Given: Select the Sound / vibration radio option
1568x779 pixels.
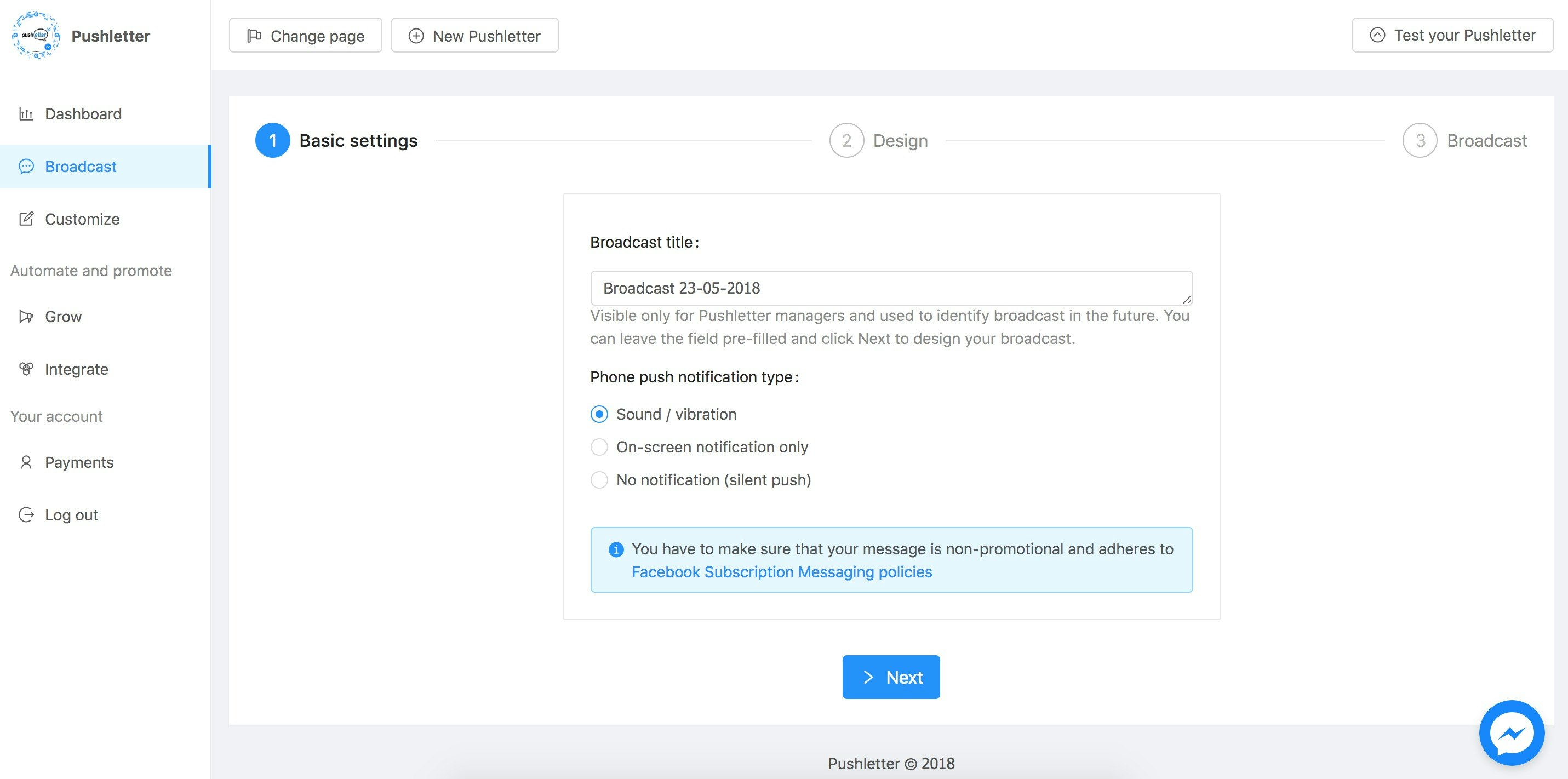Looking at the screenshot, I should tap(599, 415).
